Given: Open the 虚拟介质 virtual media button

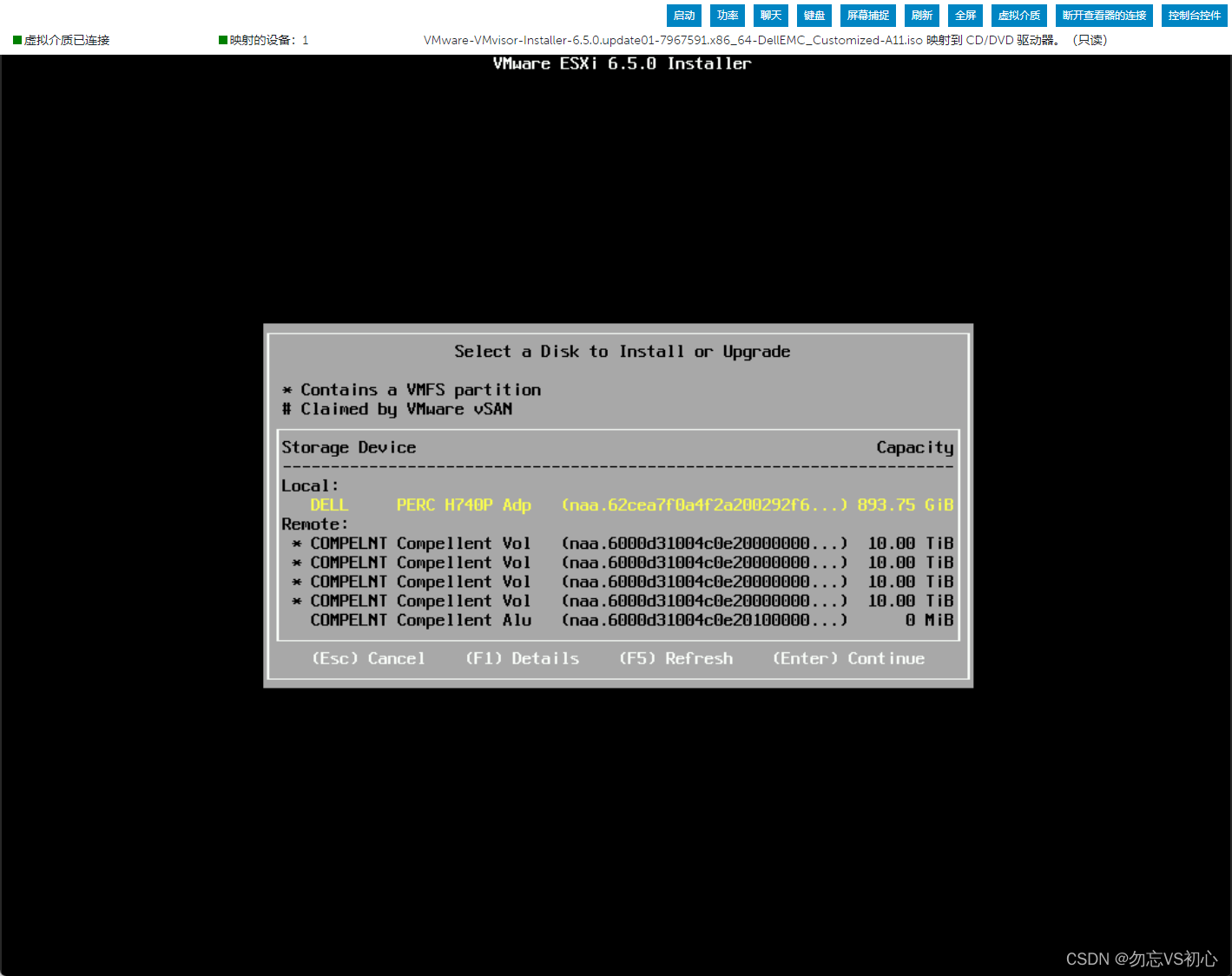Looking at the screenshot, I should pos(1019,16).
